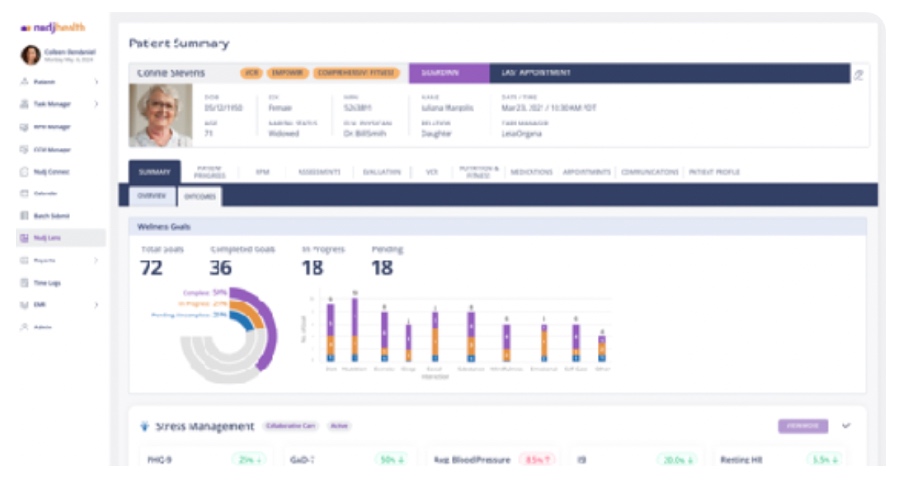Open the Outcomes sub-tab
900x480 pixels.
tap(200, 196)
